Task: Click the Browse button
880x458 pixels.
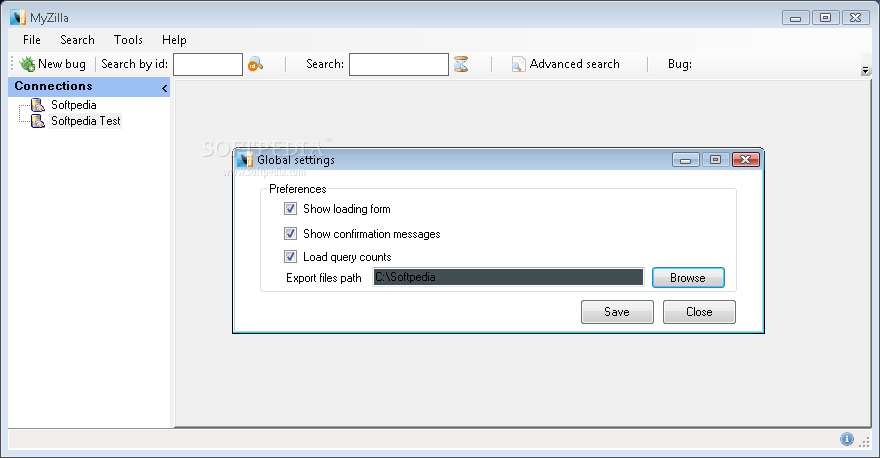Action: pos(688,278)
